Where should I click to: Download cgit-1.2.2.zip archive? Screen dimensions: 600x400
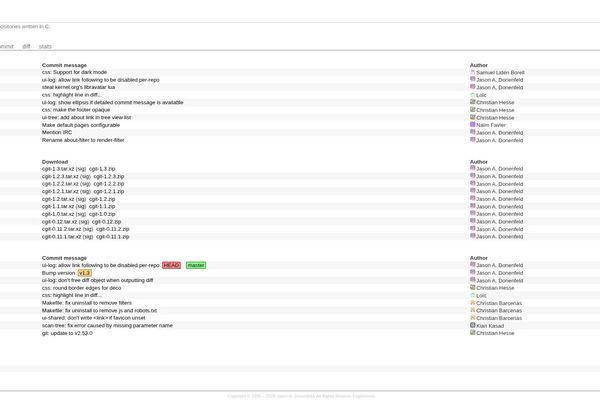point(109,184)
